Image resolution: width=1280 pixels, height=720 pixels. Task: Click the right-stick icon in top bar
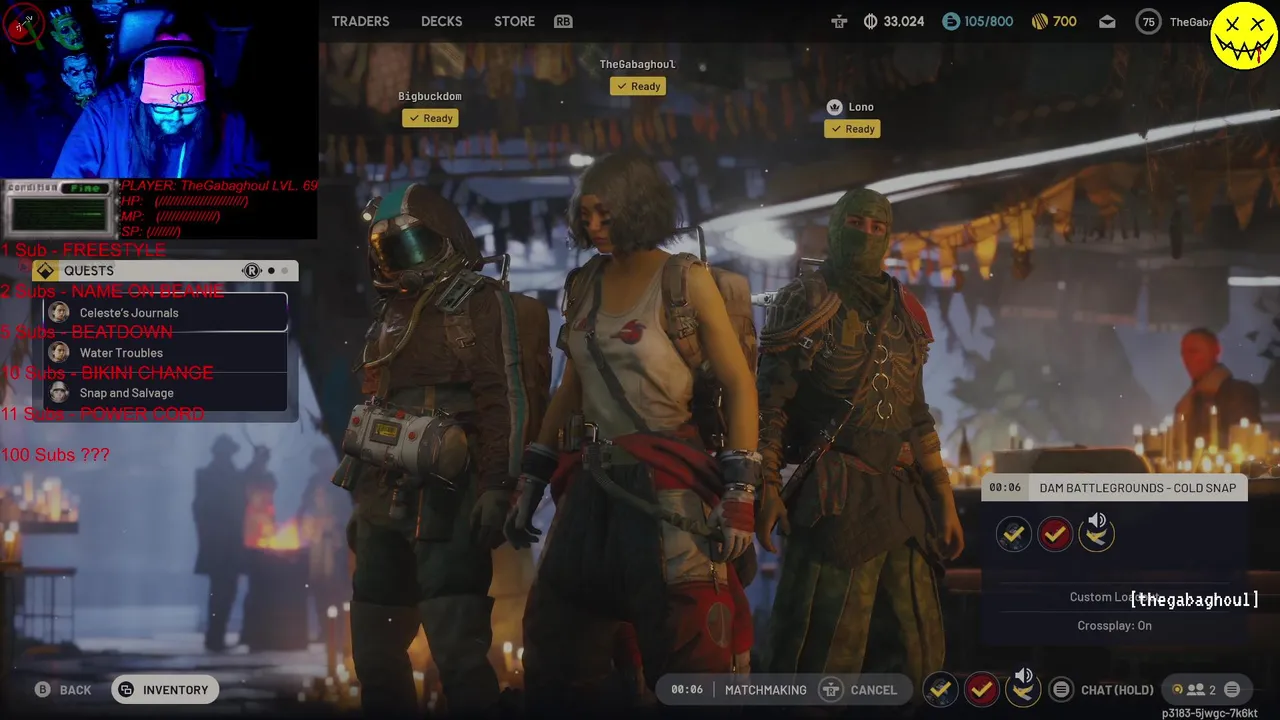(x=839, y=21)
